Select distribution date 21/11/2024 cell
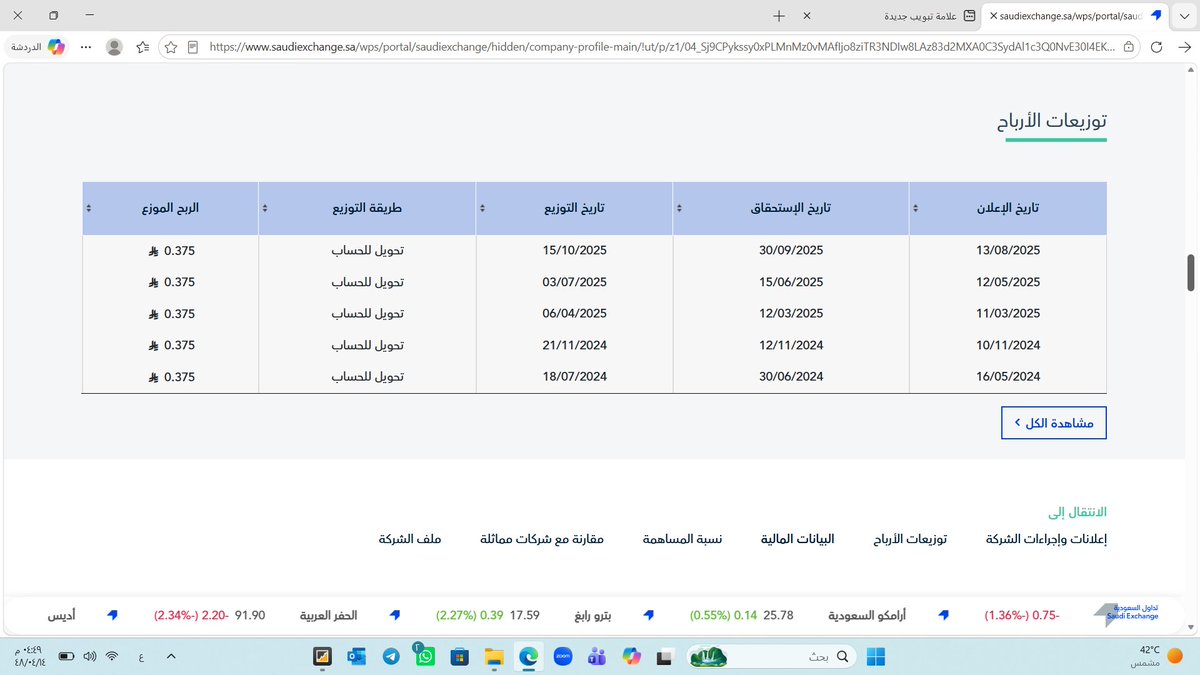The width and height of the screenshot is (1200, 675). (575, 345)
